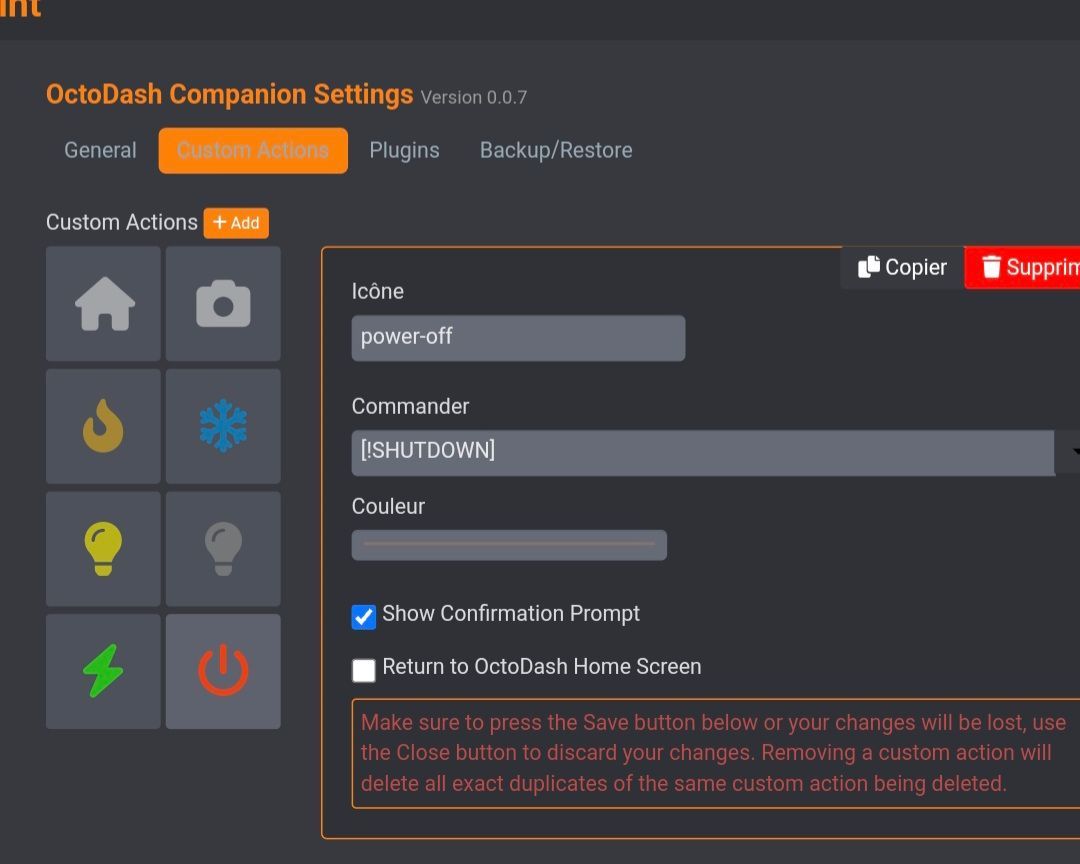
Task: Select the flame icon custom action
Action: pos(103,426)
